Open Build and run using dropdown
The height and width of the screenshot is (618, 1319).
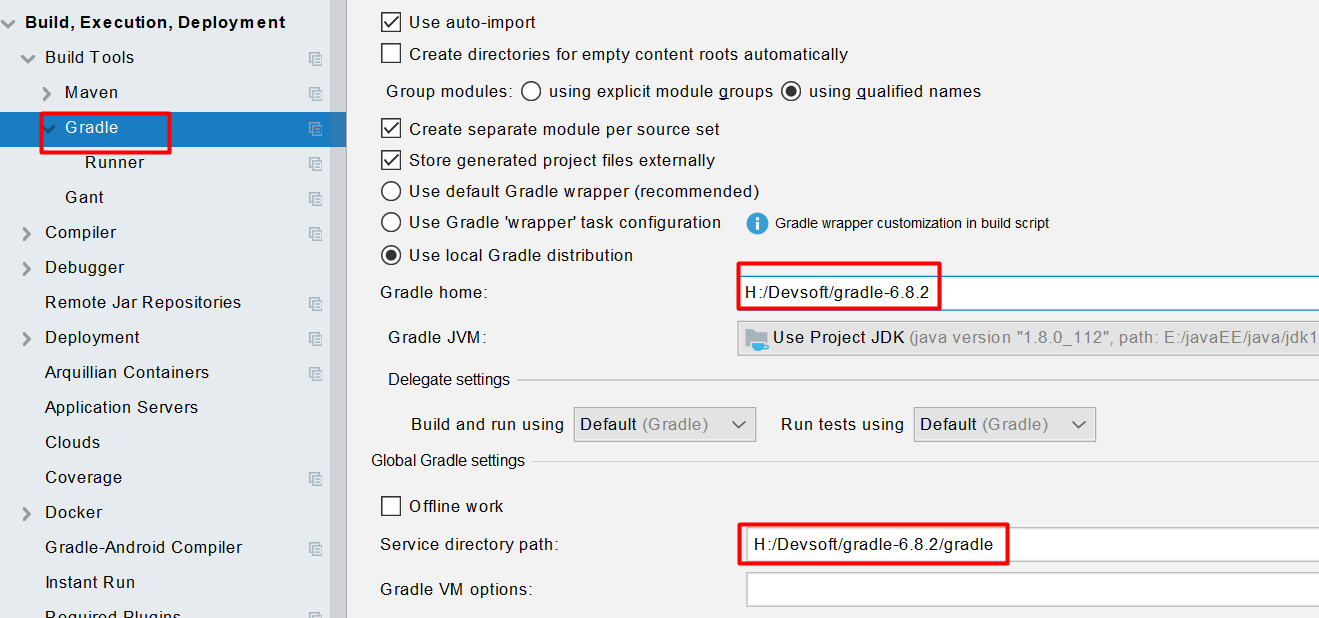pos(665,424)
